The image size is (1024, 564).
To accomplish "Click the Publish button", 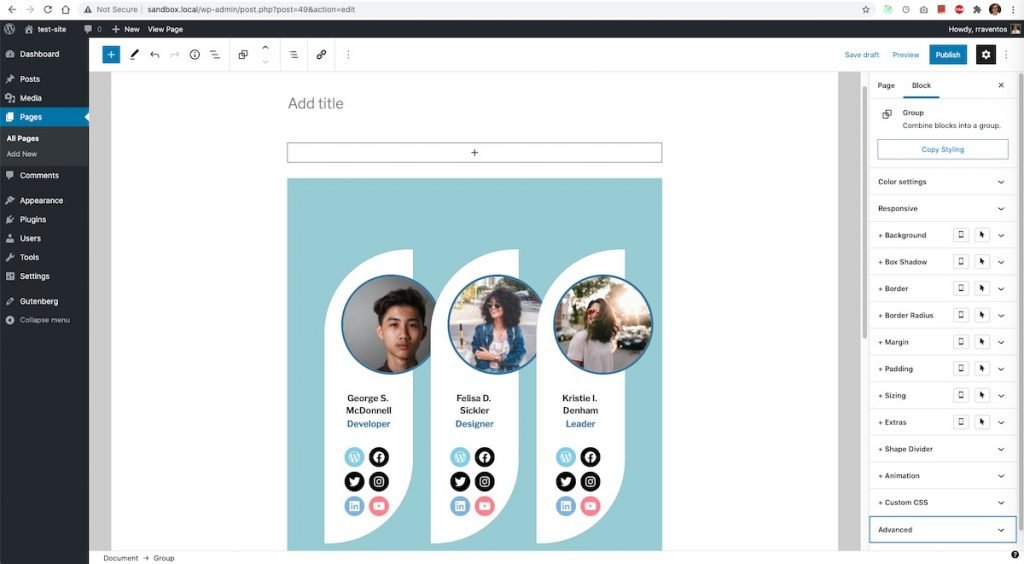I will point(948,55).
